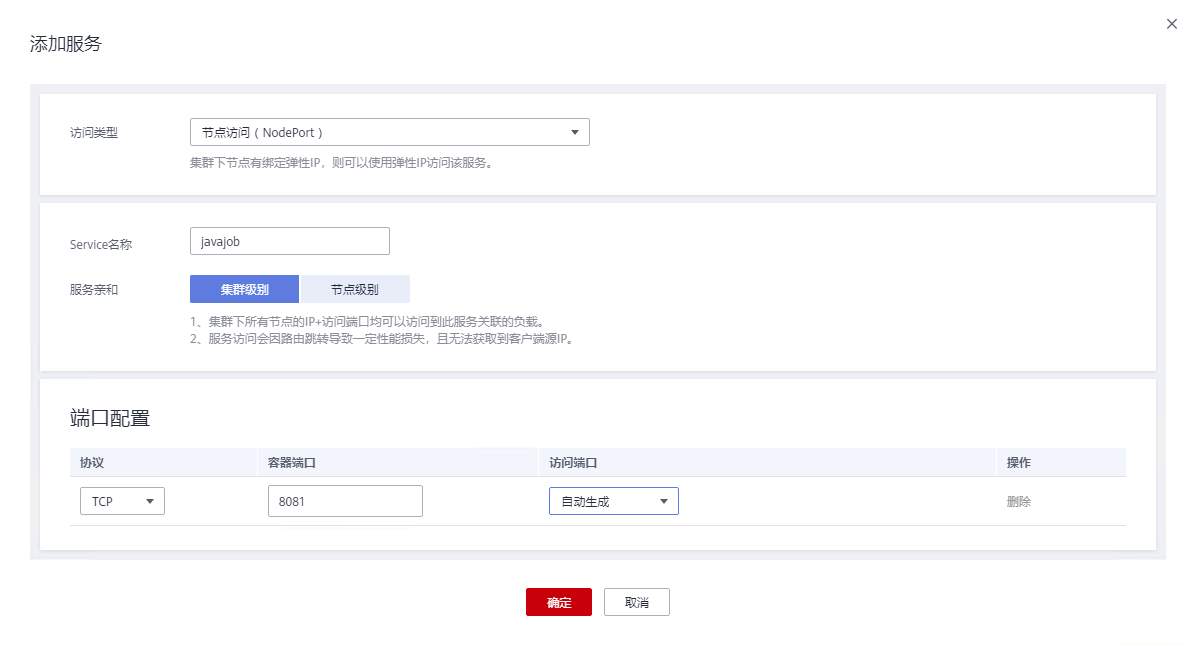Screen dimensions: 1193x646
Task: Click the 访问端口 column header
Action: click(x=573, y=463)
